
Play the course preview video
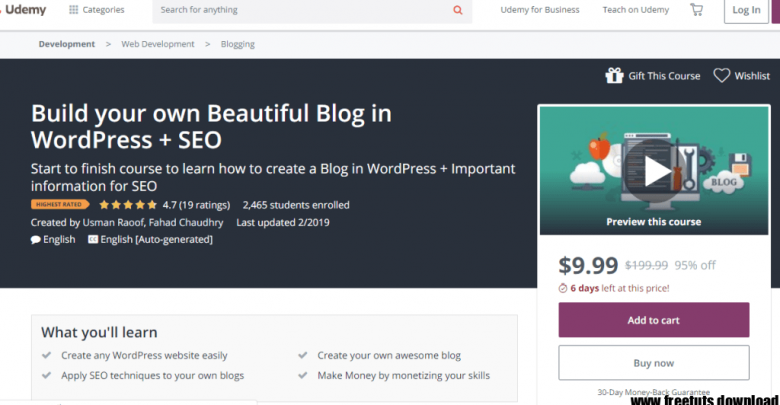[655, 171]
